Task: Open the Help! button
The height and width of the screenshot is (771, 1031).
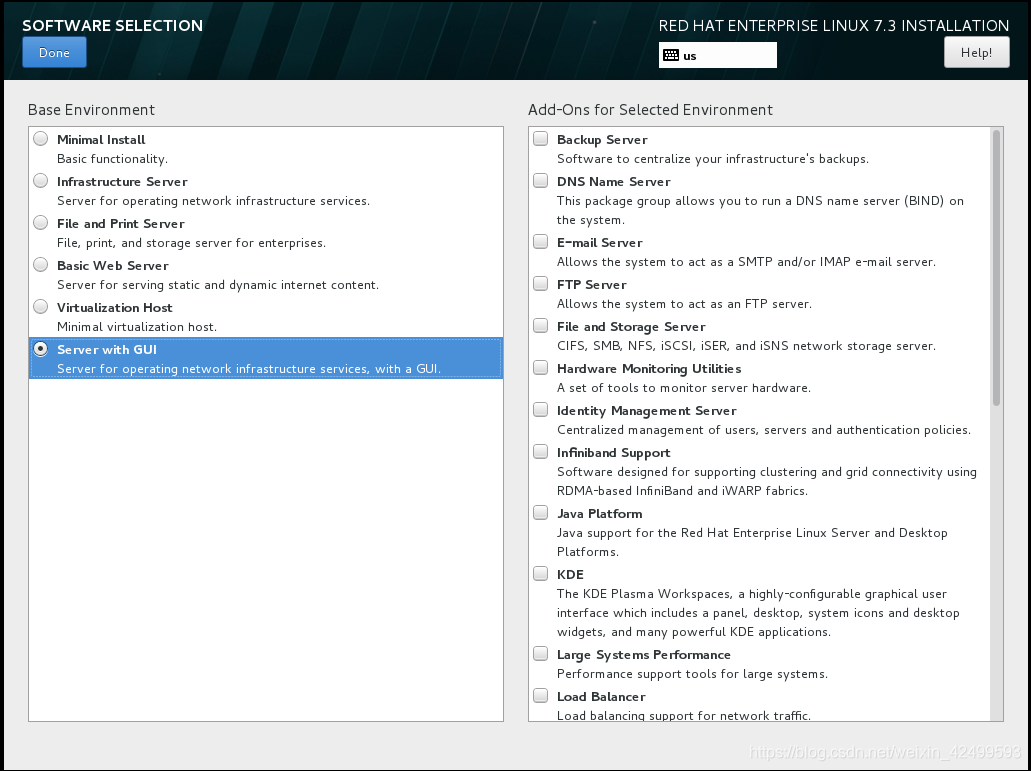Action: tap(976, 53)
